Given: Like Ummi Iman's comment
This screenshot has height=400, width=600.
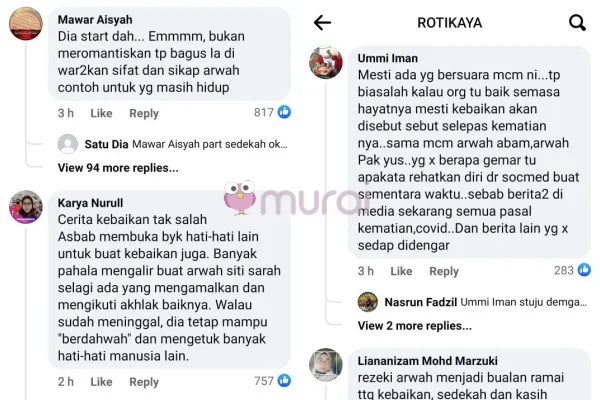Looking at the screenshot, I should pos(401,271).
